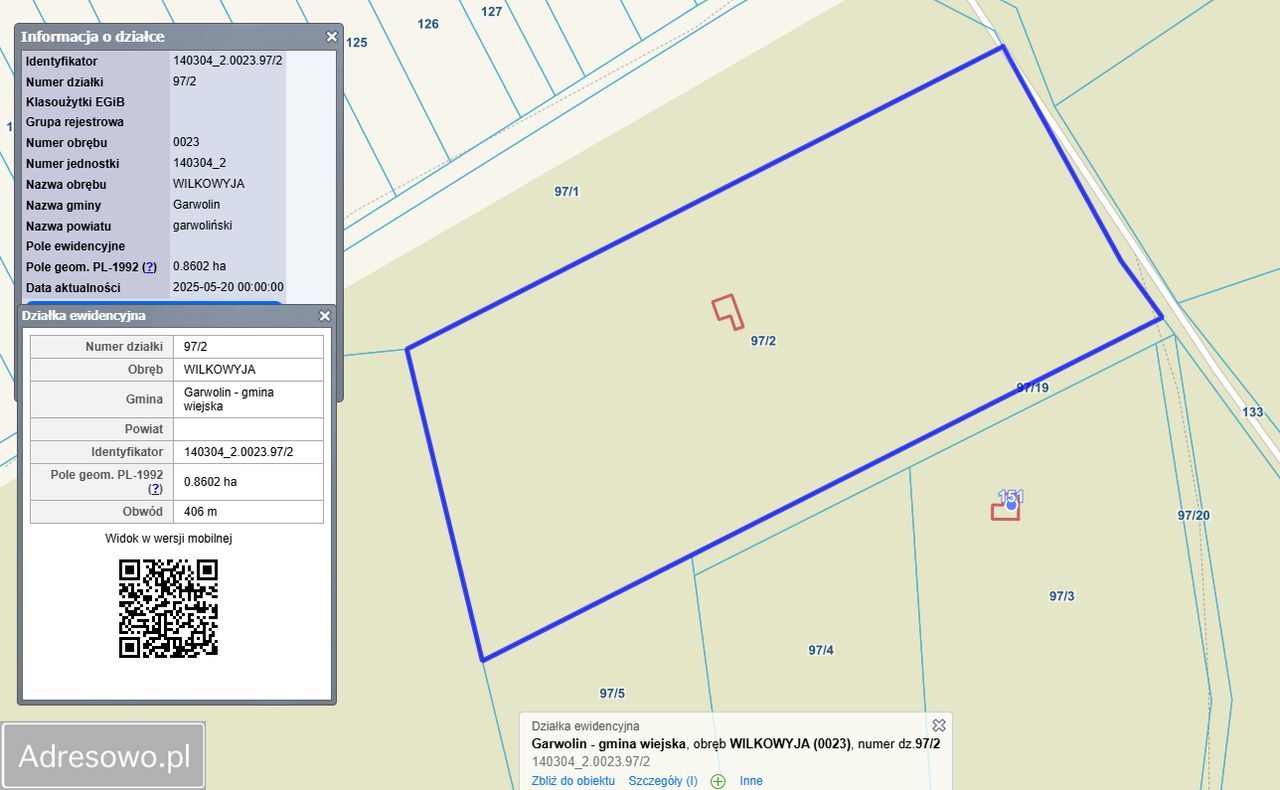Click the Obwód row header in the table
Image resolution: width=1280 pixels, height=790 pixels.
tap(101, 511)
